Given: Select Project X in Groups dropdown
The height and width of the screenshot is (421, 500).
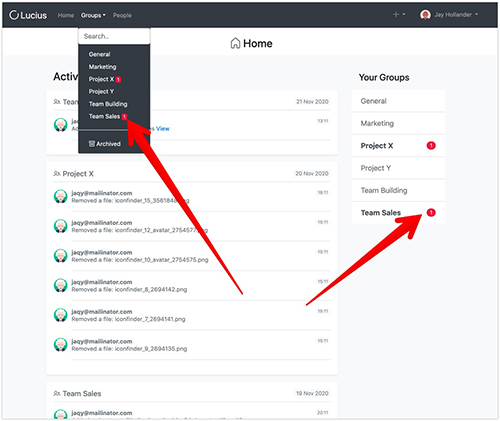Looking at the screenshot, I should tap(101, 79).
